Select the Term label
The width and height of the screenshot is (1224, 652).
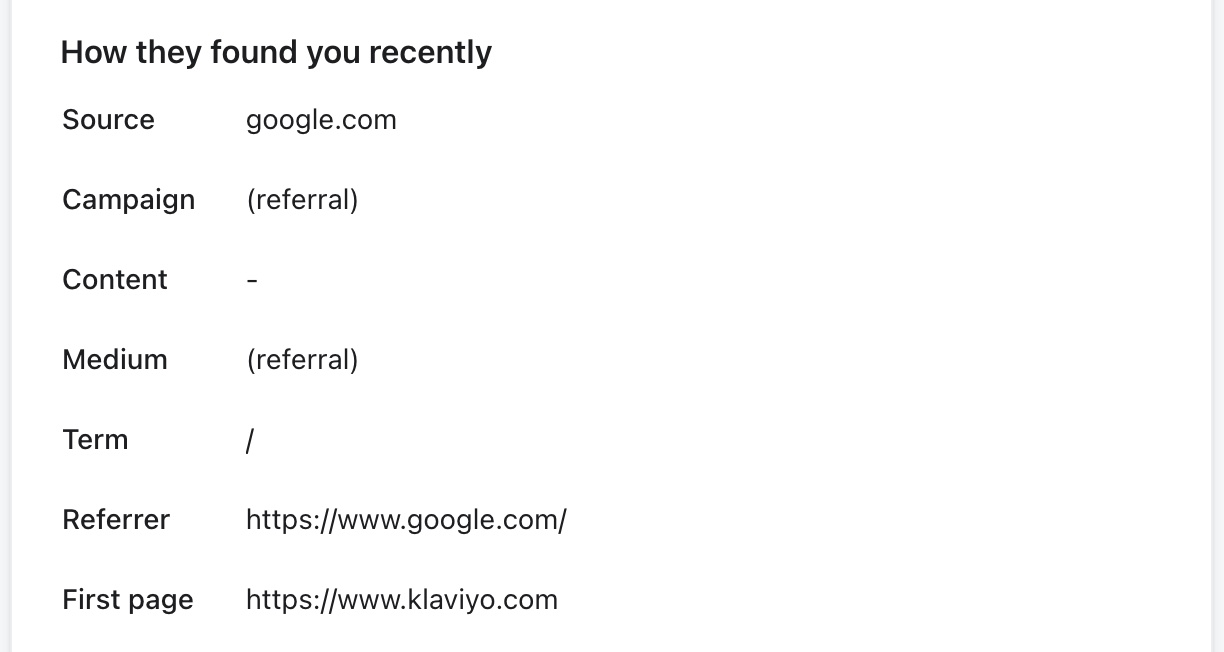(95, 440)
